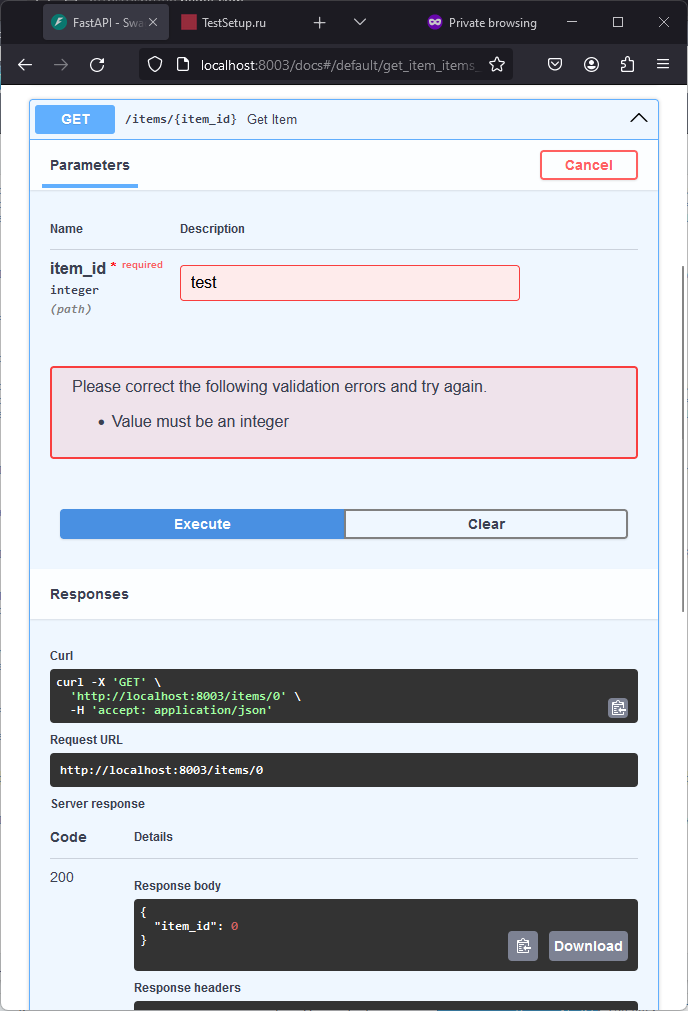Click the blue GET method badge
688x1011 pixels.
tap(75, 119)
